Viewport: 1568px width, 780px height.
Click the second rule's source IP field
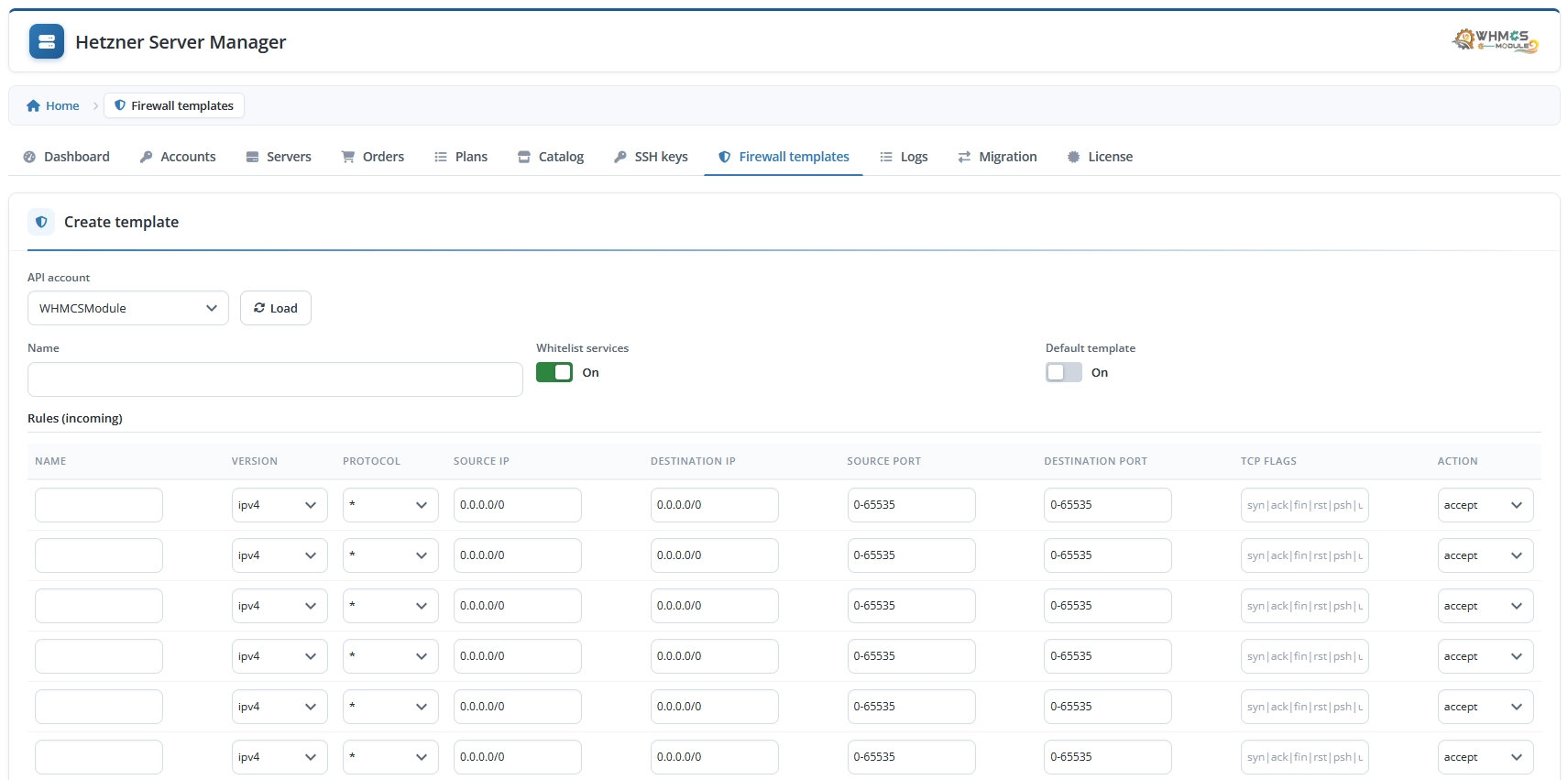(518, 555)
